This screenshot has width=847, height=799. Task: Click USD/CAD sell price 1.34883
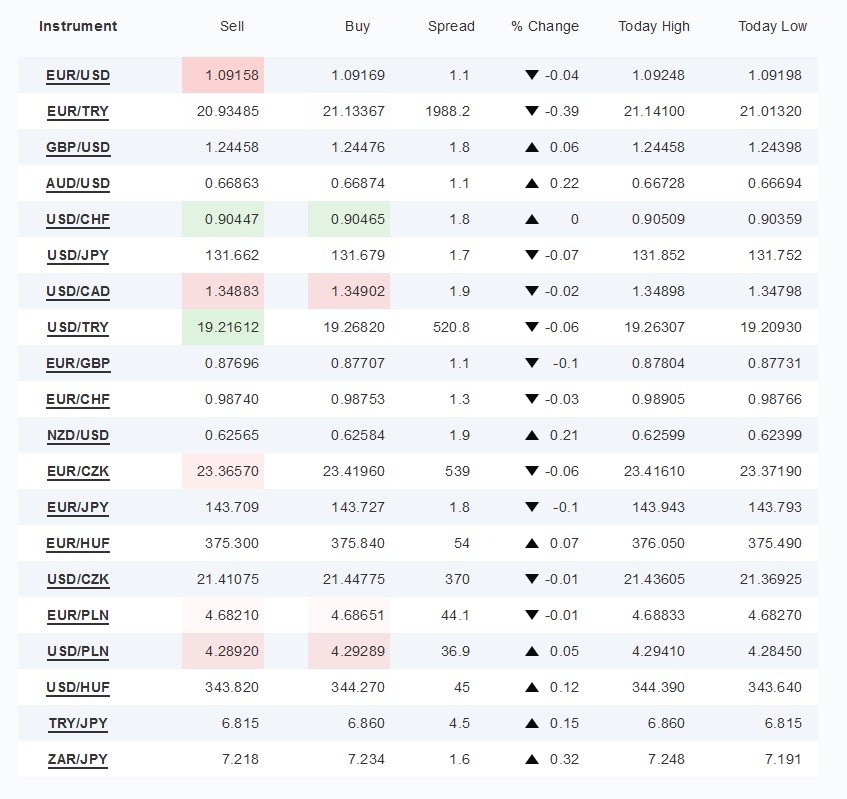point(231,291)
